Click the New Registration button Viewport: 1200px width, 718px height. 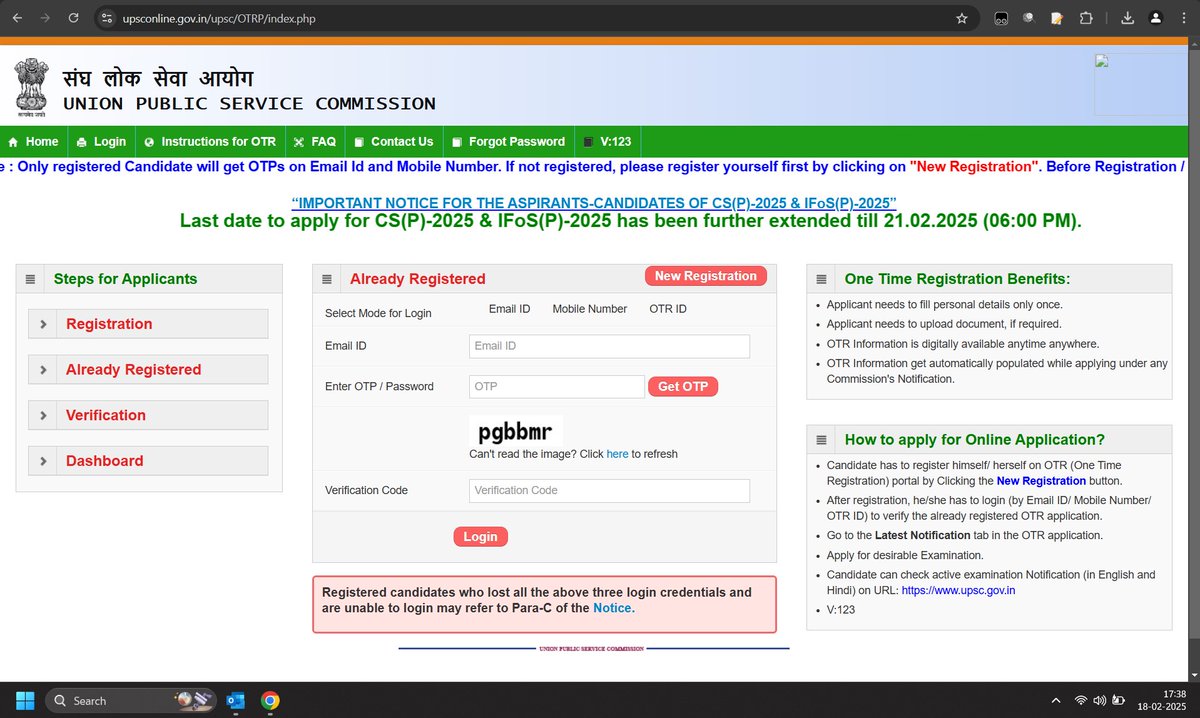pos(706,276)
